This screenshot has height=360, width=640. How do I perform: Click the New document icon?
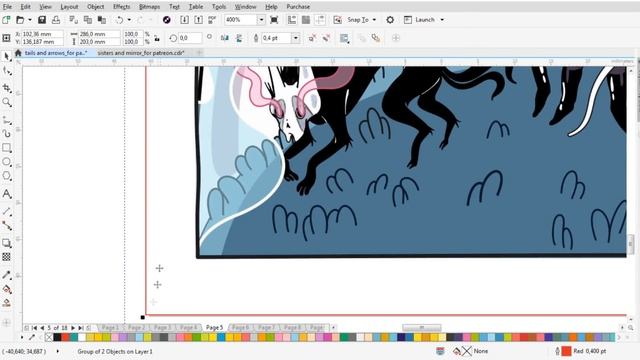click(x=6, y=20)
